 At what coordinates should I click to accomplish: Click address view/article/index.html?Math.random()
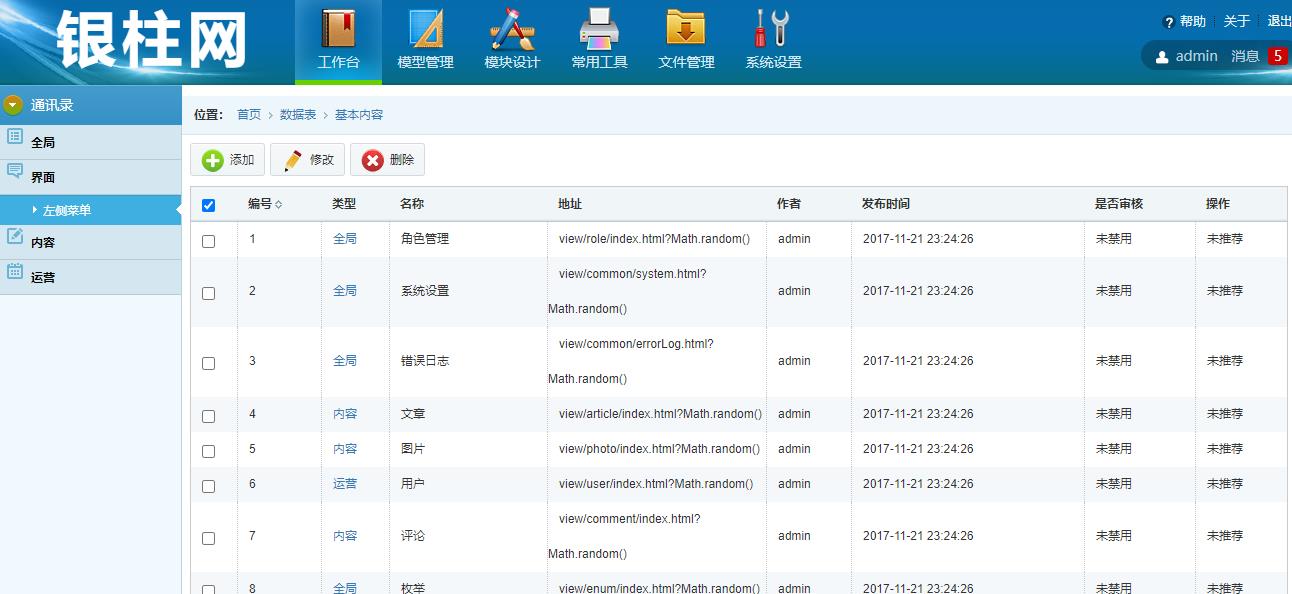click(x=661, y=414)
